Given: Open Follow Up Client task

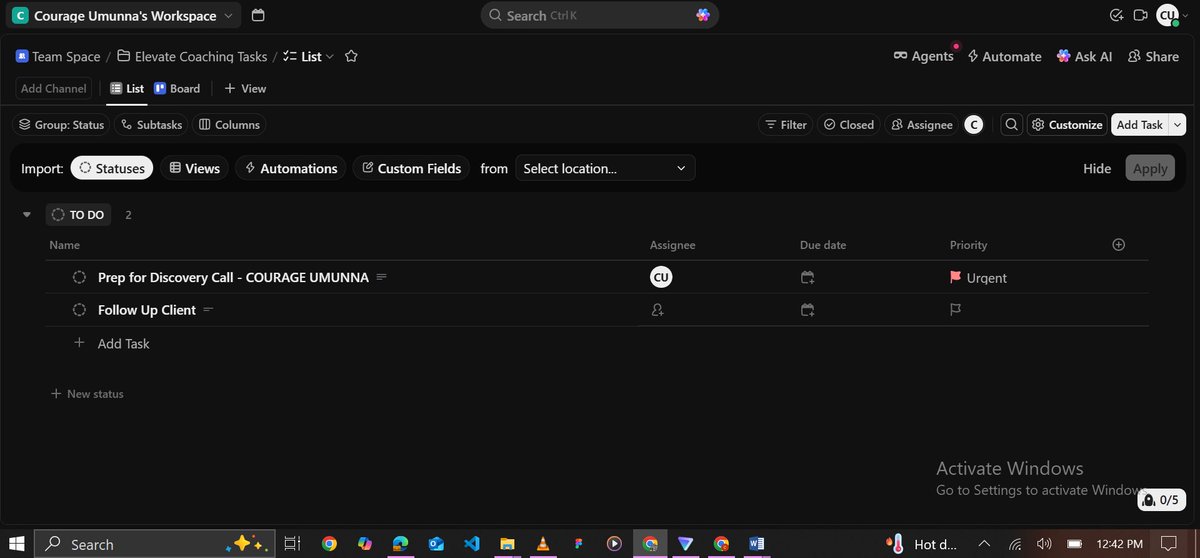Looking at the screenshot, I should coord(147,310).
